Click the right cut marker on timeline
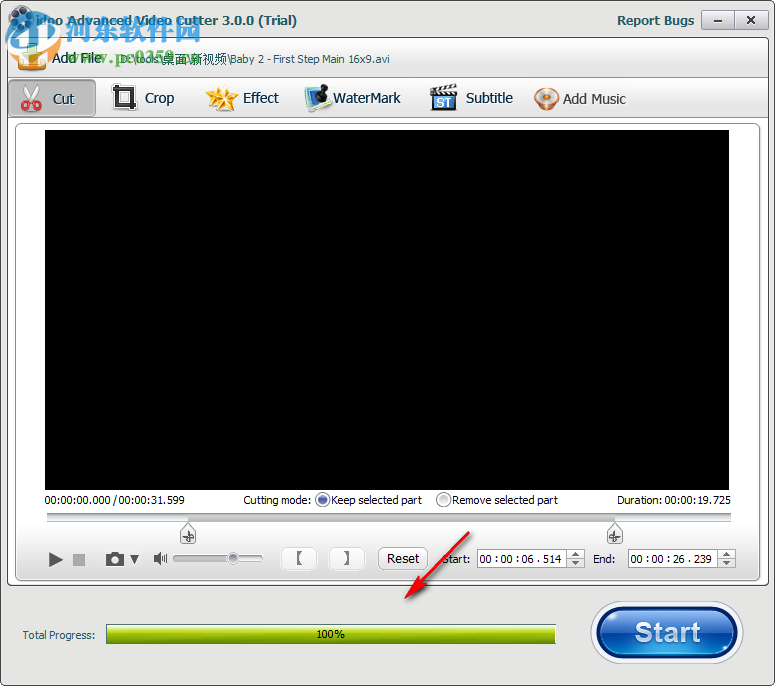 coord(614,534)
